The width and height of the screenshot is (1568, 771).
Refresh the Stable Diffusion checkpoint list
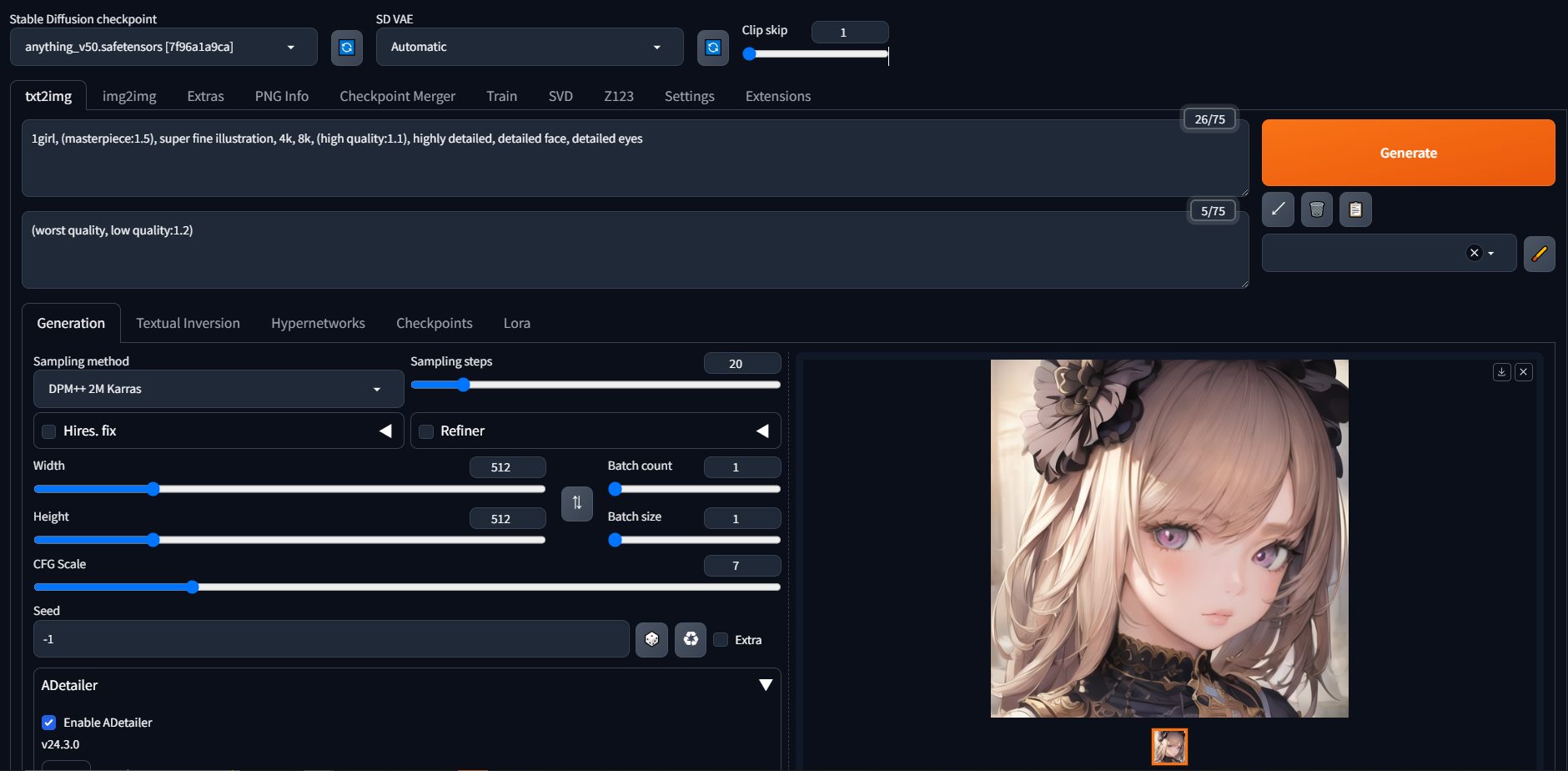tap(347, 48)
